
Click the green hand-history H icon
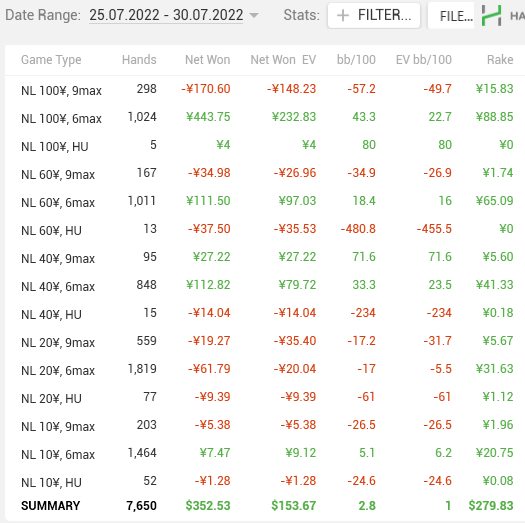click(492, 15)
